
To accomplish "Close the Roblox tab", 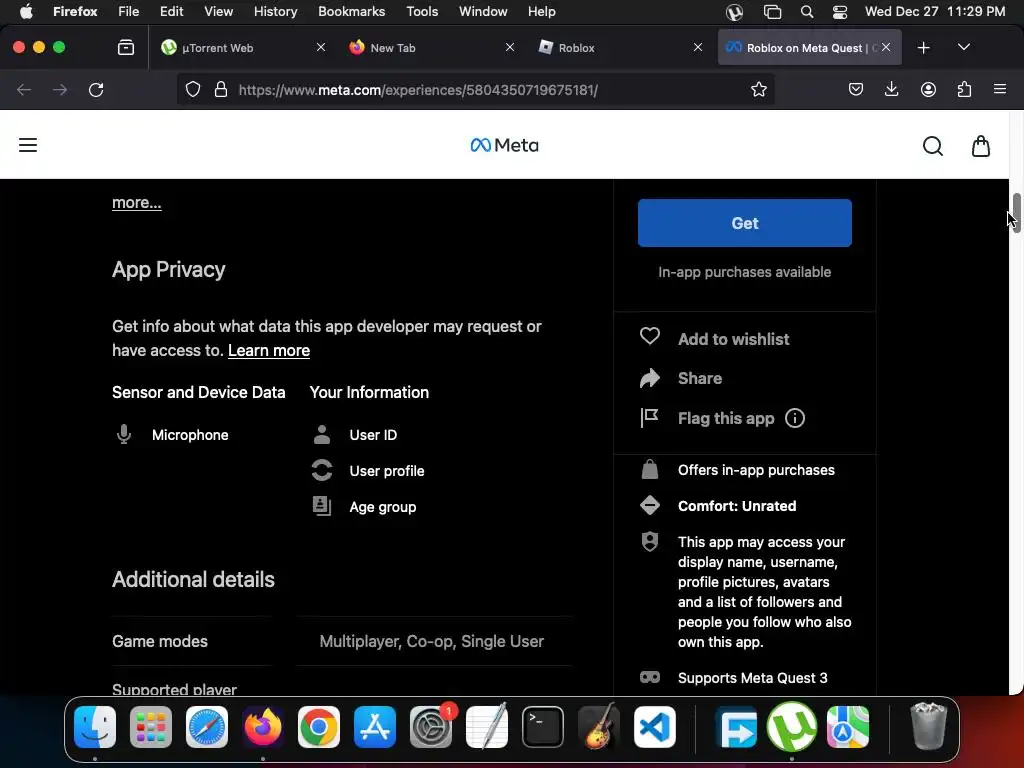I will (697, 47).
